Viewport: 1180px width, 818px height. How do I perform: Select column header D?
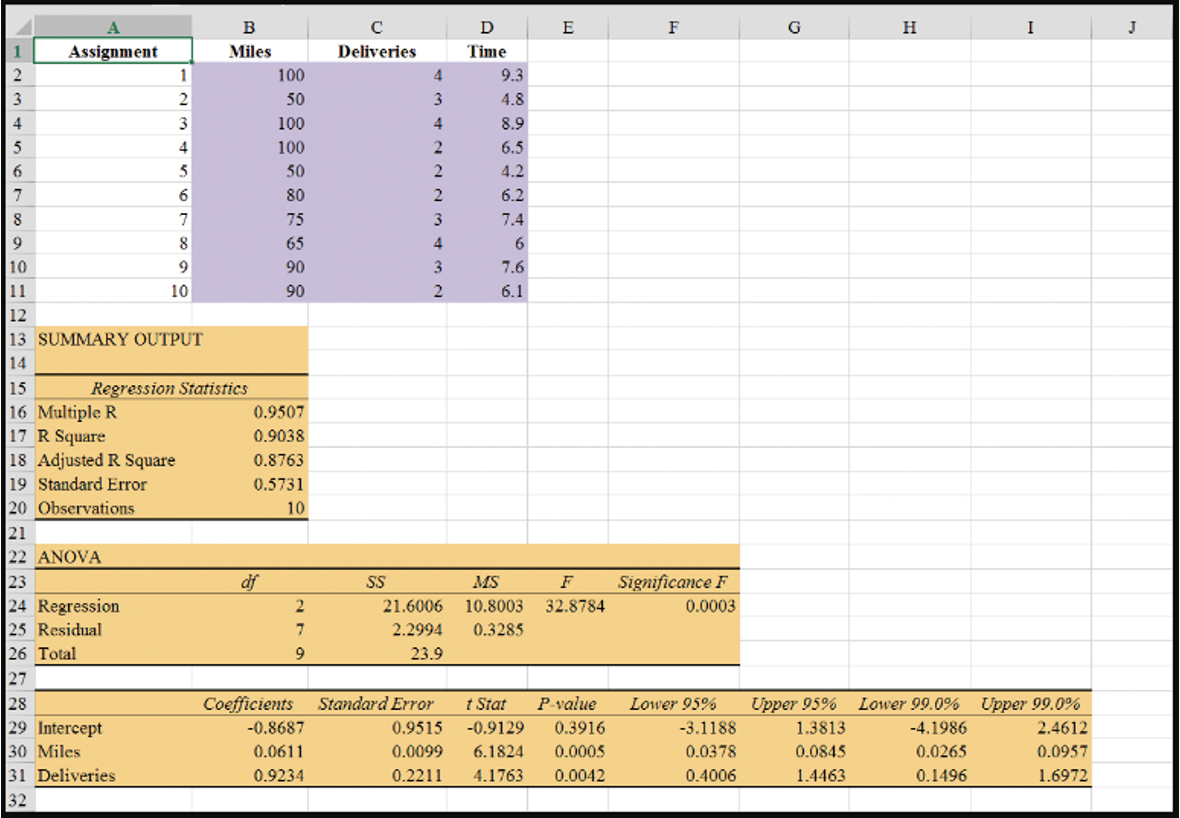pyautogui.click(x=487, y=27)
